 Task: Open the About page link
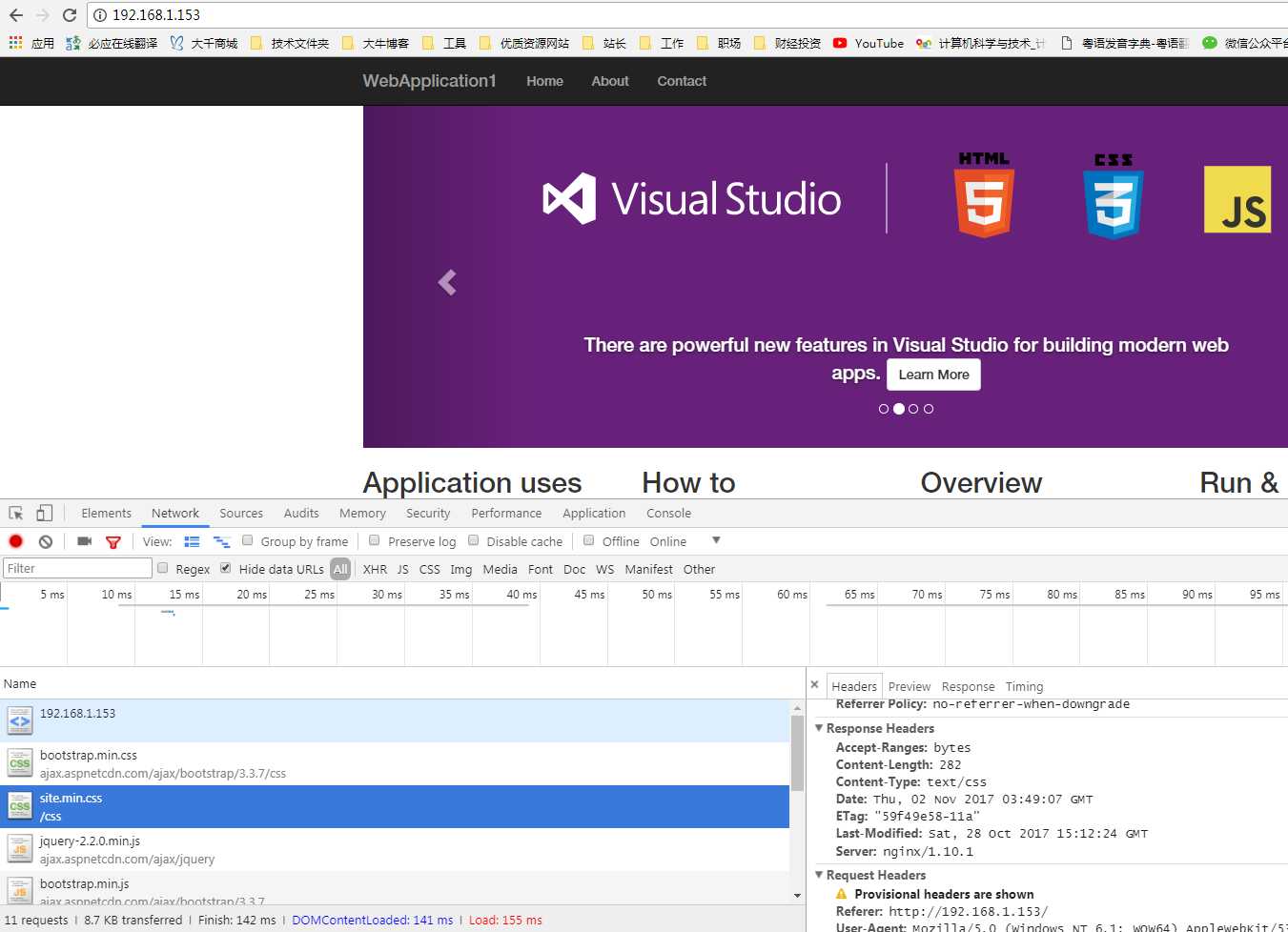pos(610,81)
